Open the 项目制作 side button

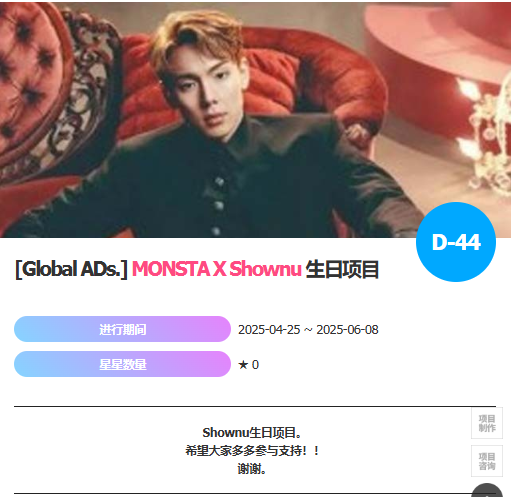(x=487, y=423)
